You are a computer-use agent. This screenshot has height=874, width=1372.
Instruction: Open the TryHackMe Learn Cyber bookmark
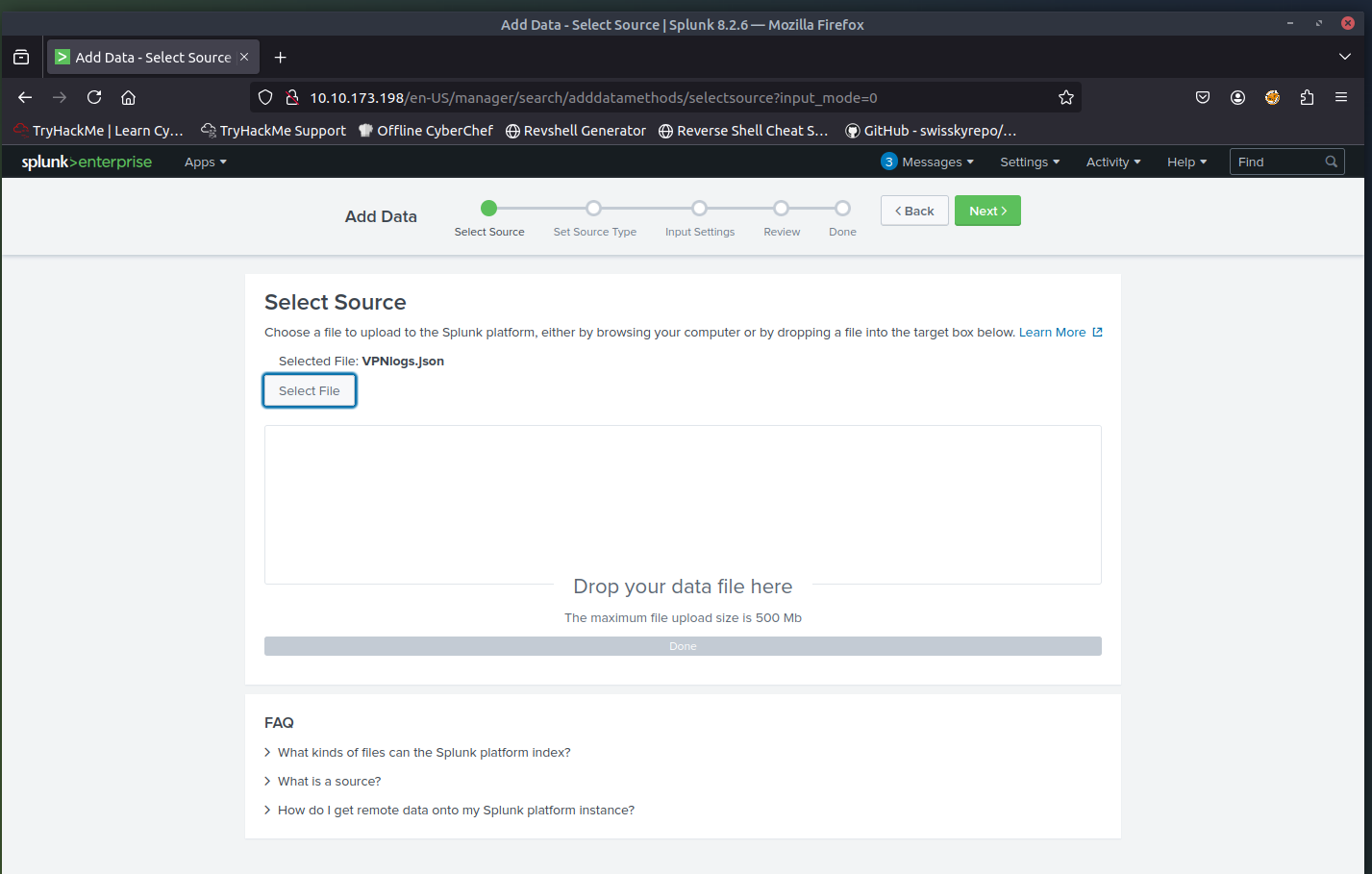[98, 131]
